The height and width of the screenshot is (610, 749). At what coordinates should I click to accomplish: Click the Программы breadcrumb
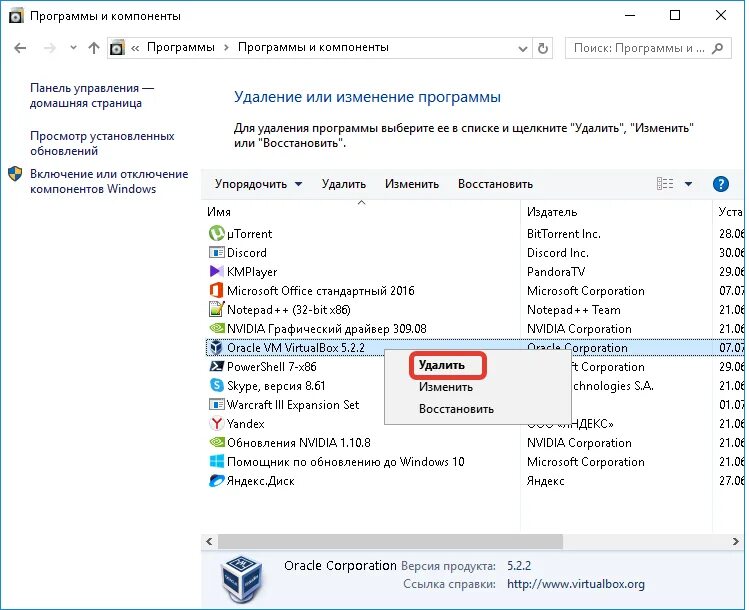pyautogui.click(x=181, y=47)
